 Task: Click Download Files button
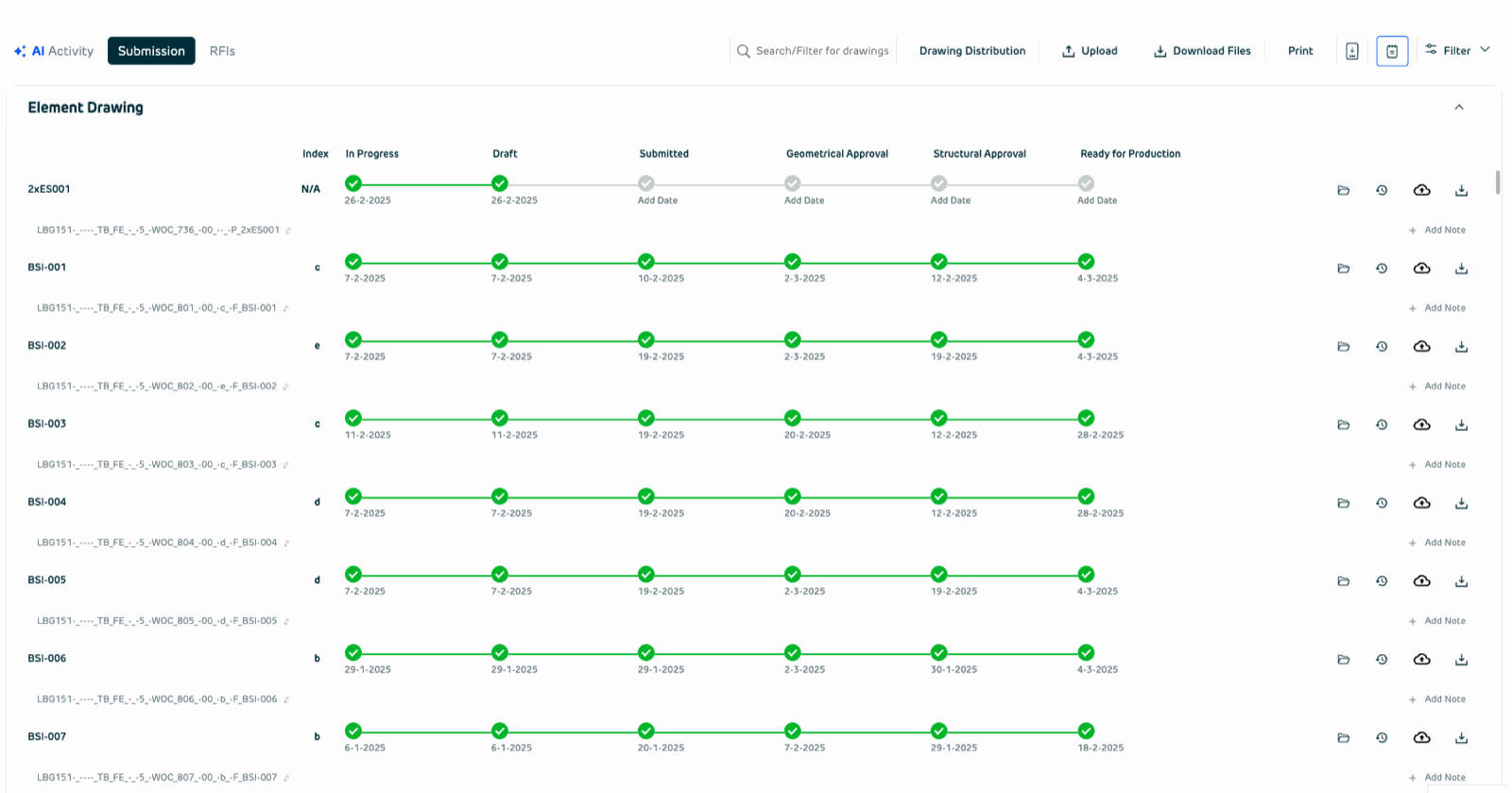(x=1202, y=51)
